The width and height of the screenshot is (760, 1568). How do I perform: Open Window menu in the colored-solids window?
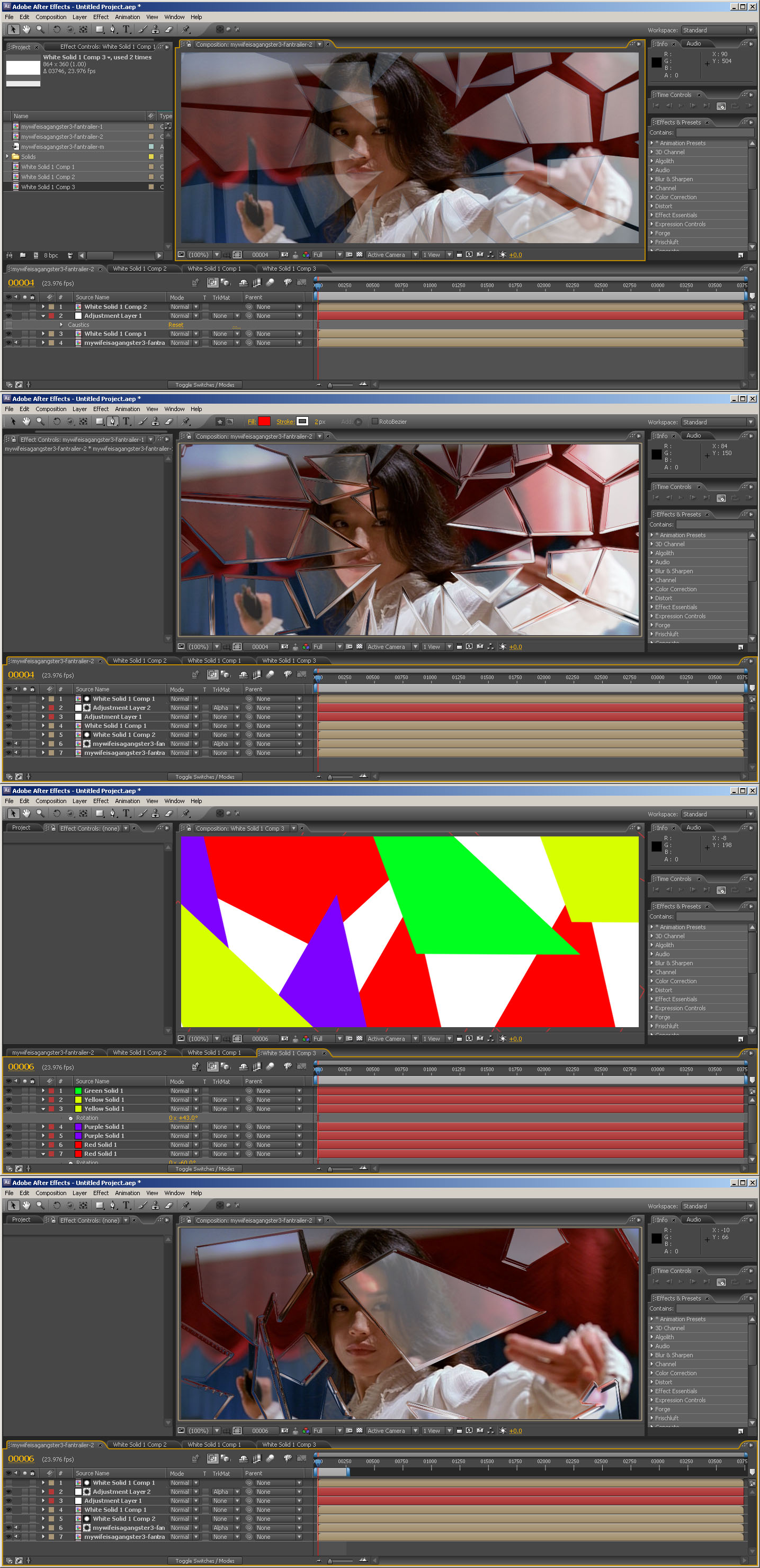pyautogui.click(x=174, y=801)
